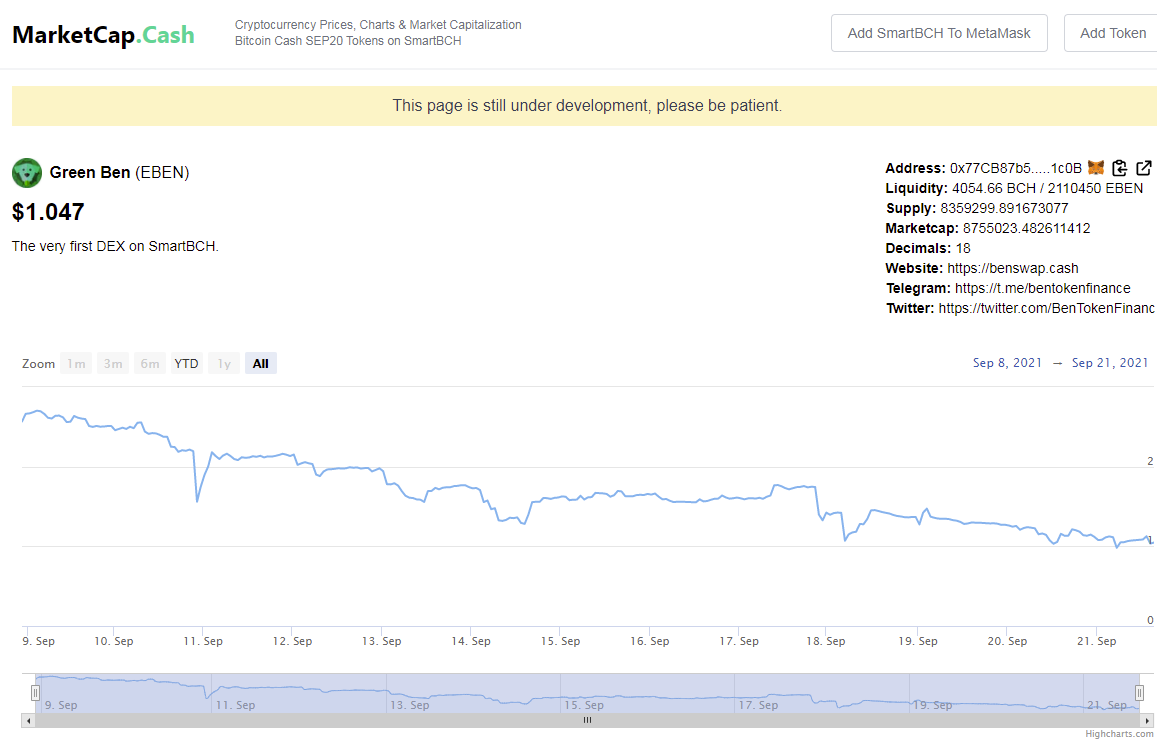Open address in explorer via external-link icon
This screenshot has width=1157, height=751.
click(1144, 168)
